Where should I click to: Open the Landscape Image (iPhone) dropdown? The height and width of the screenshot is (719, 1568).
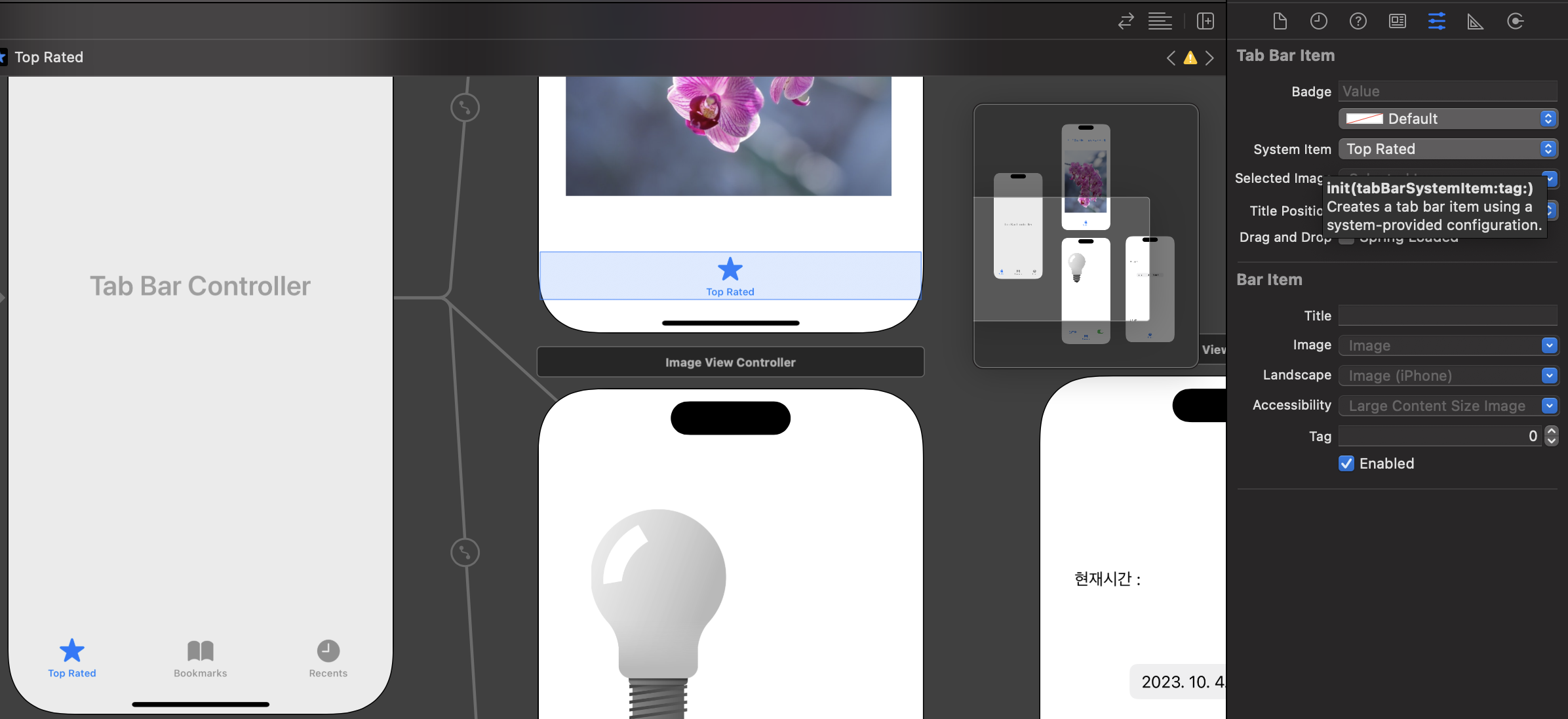pyautogui.click(x=1549, y=376)
